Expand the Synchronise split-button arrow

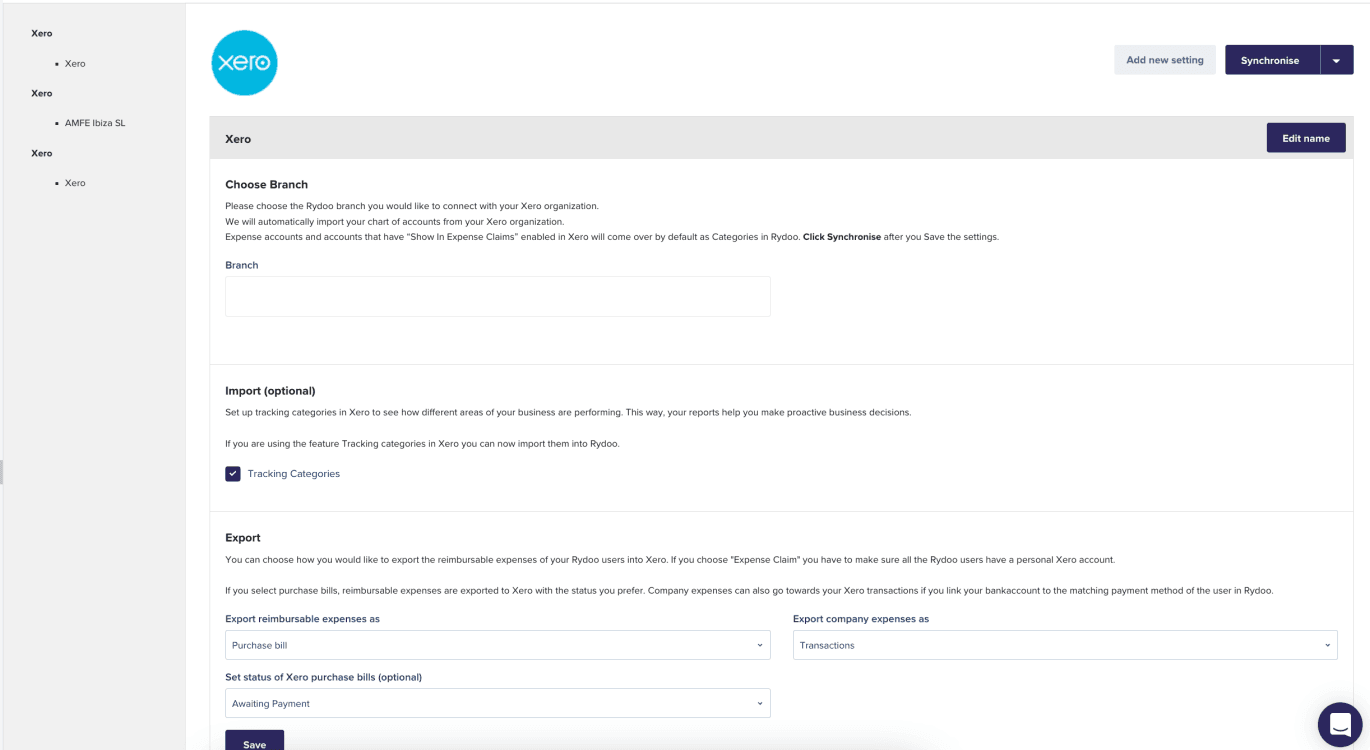(1337, 61)
